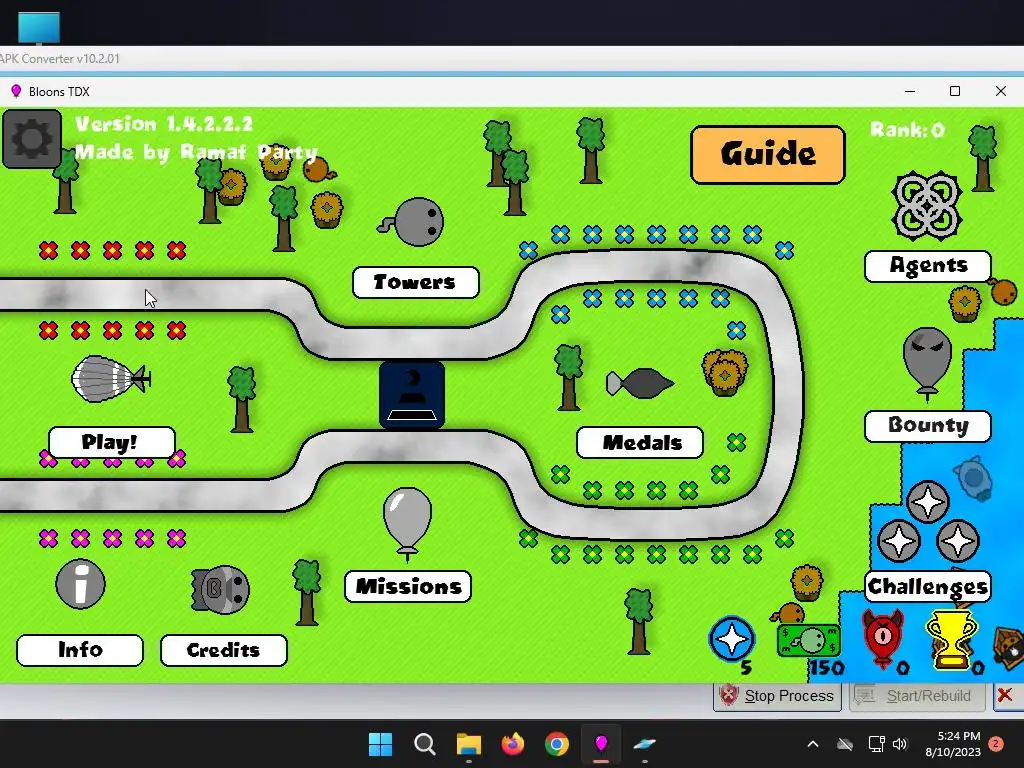Click the gray info circle icon
Viewport: 1024px width, 768px height.
[80, 584]
